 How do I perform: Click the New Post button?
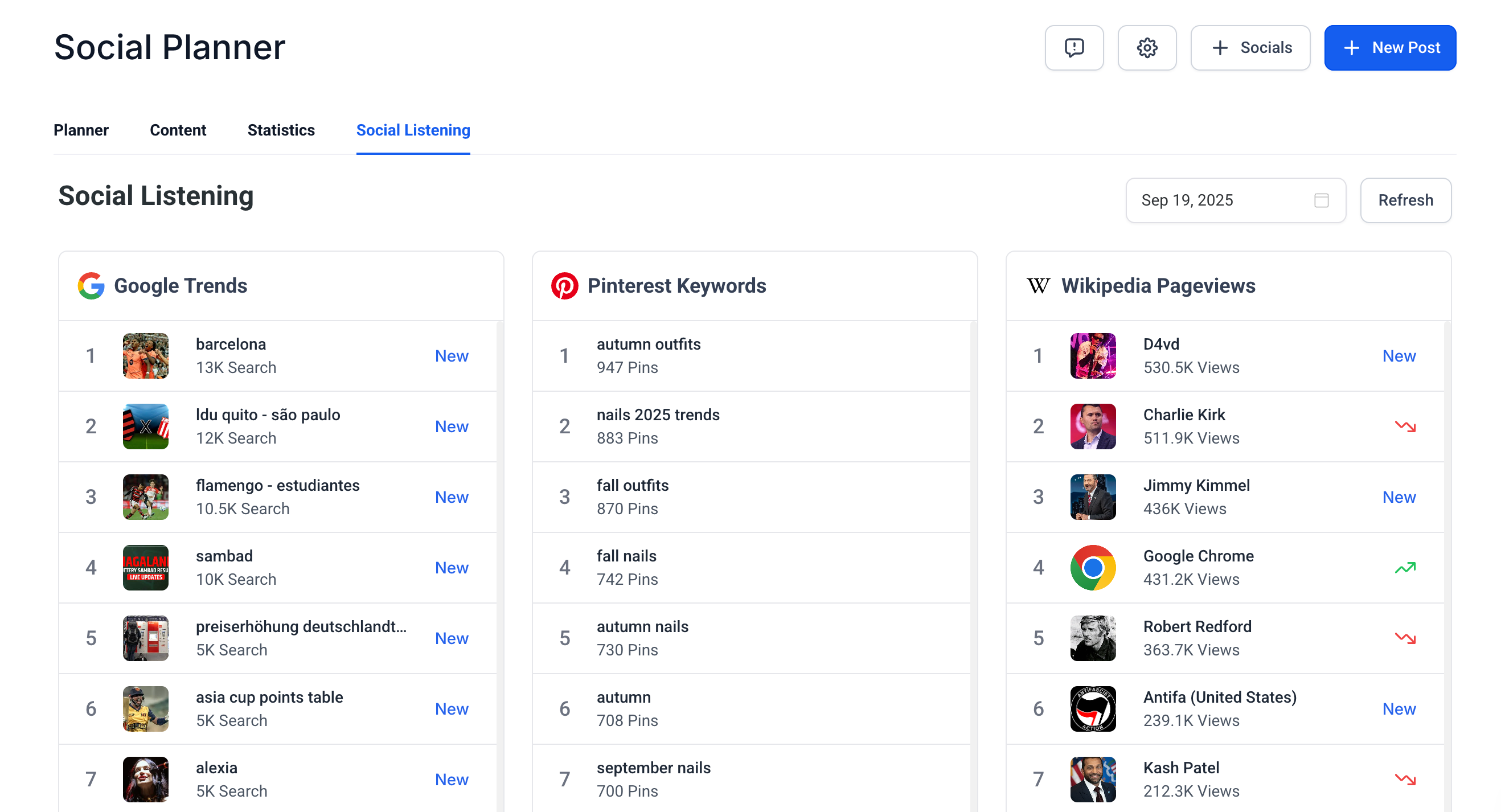1391,48
